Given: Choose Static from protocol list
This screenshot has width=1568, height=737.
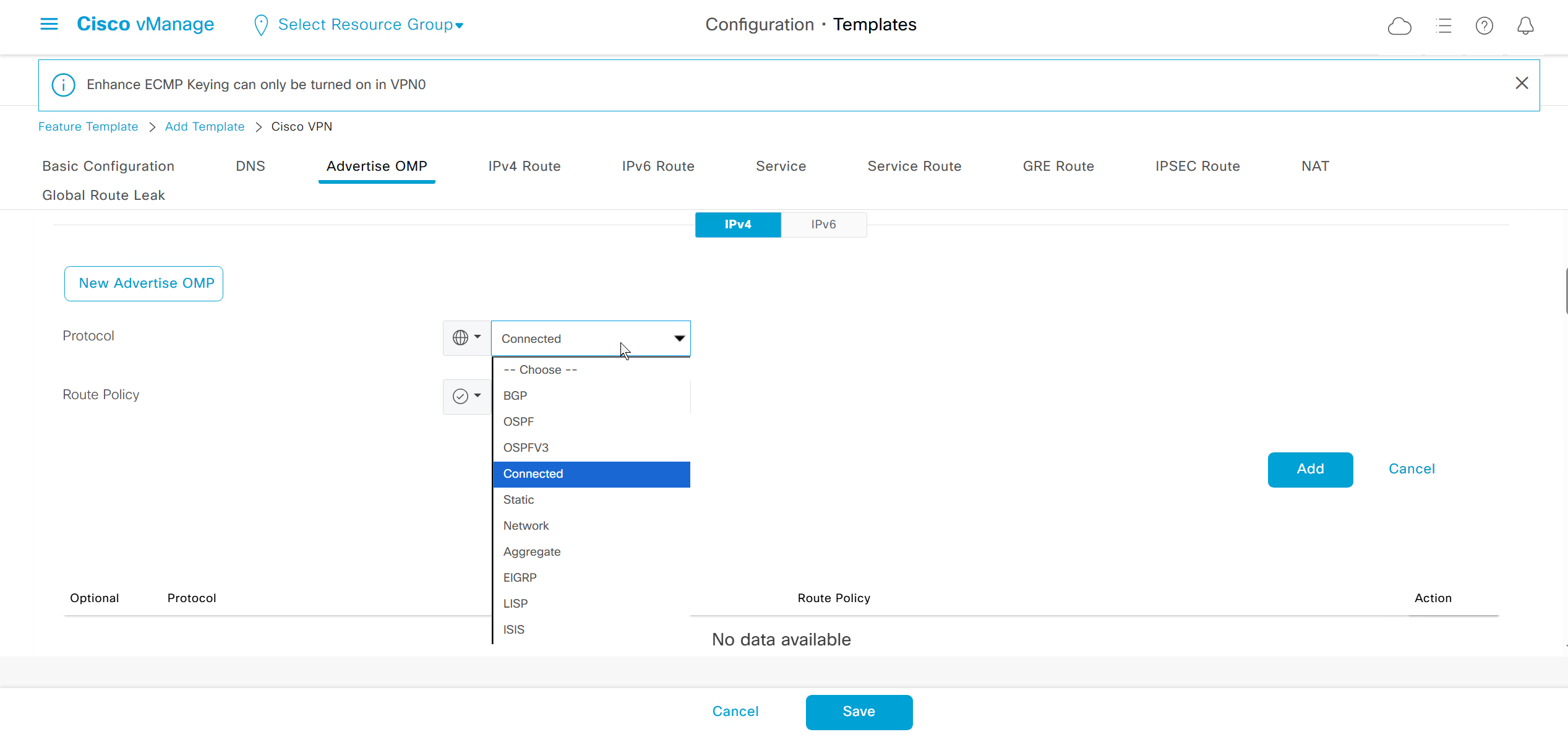Looking at the screenshot, I should click(518, 500).
